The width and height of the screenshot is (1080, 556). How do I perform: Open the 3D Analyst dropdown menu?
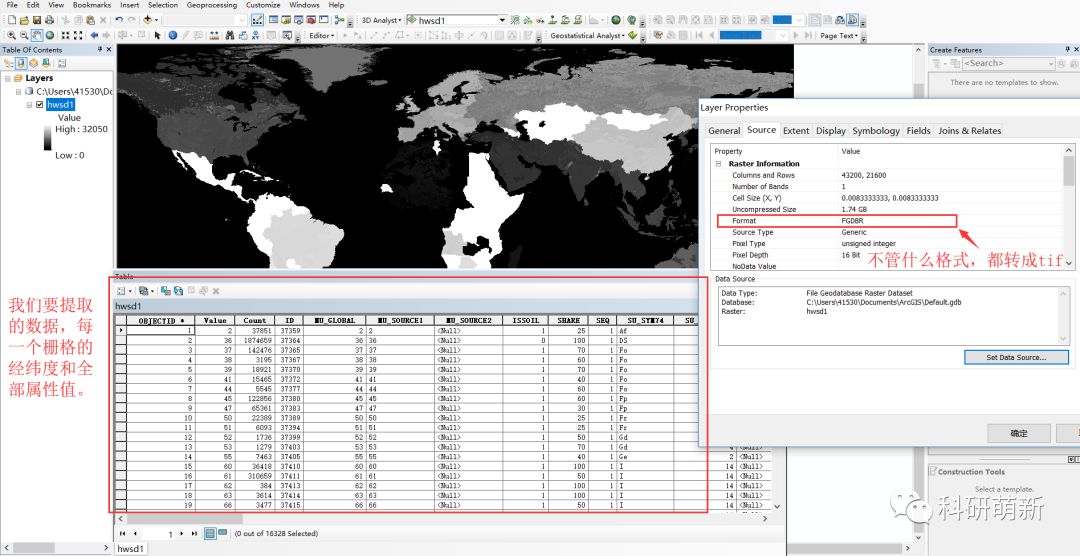[381, 20]
